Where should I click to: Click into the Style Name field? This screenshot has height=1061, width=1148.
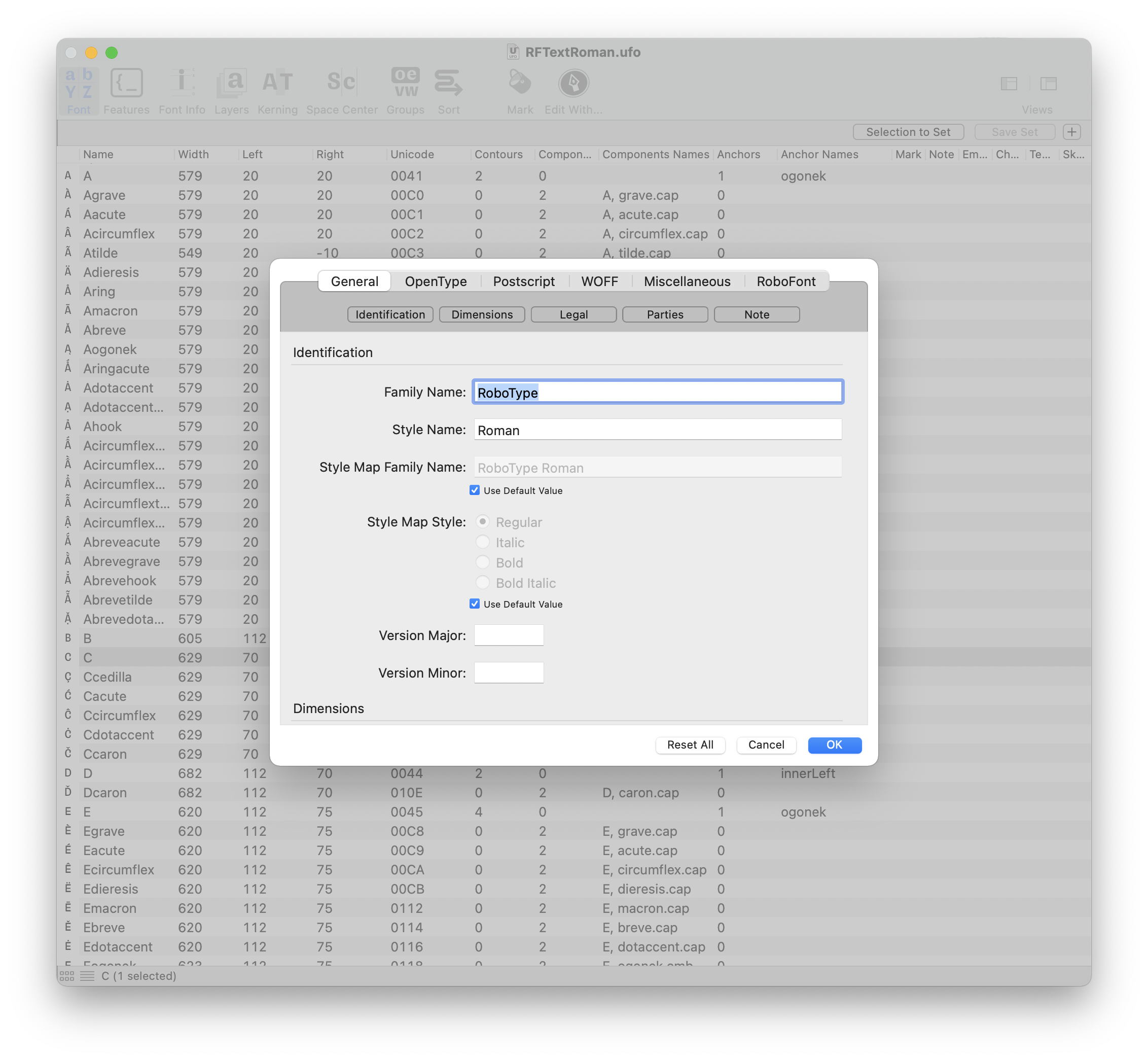[657, 430]
